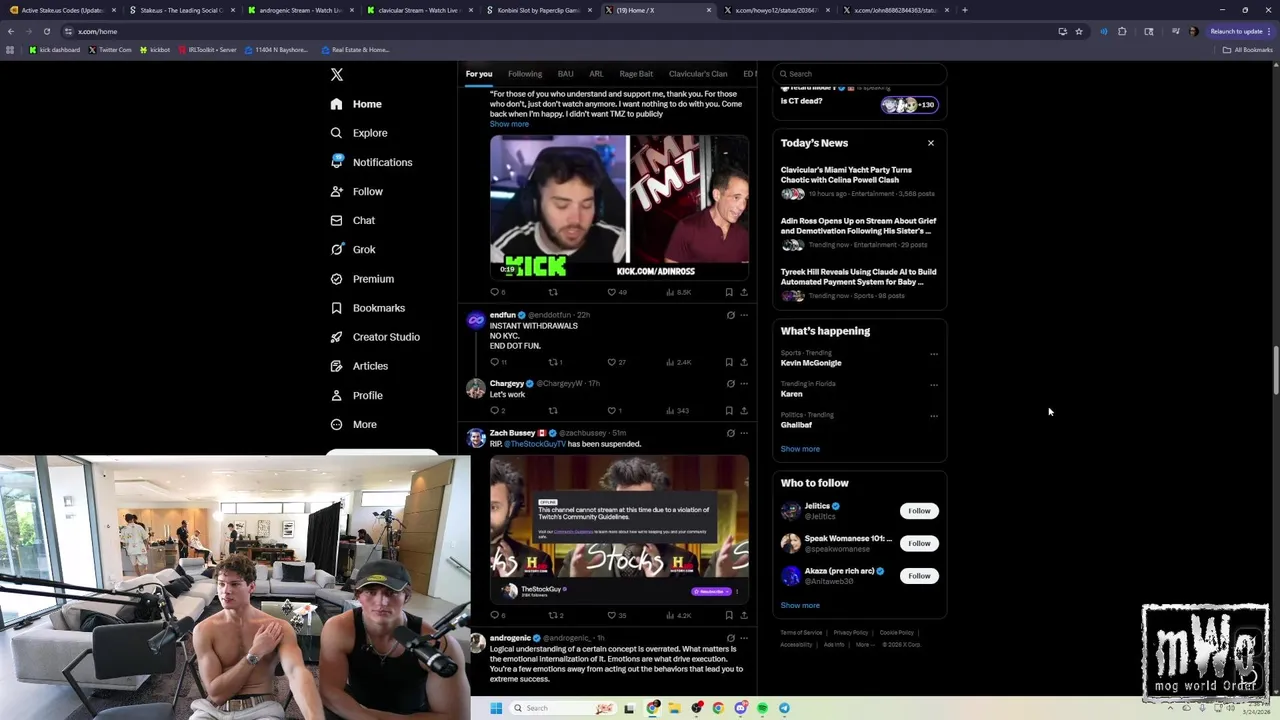The width and height of the screenshot is (1280, 720).
Task: Open the Follow page in the sidebar
Action: (357, 191)
